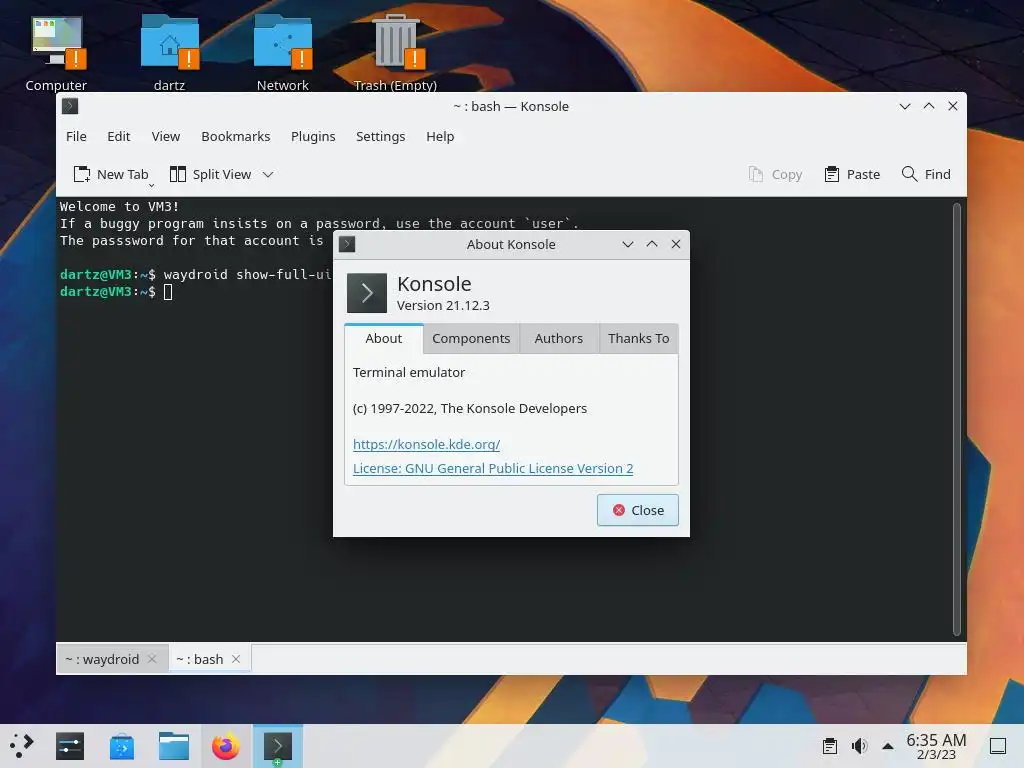Open the volume tray icon
This screenshot has height=768, width=1024.
coord(859,746)
